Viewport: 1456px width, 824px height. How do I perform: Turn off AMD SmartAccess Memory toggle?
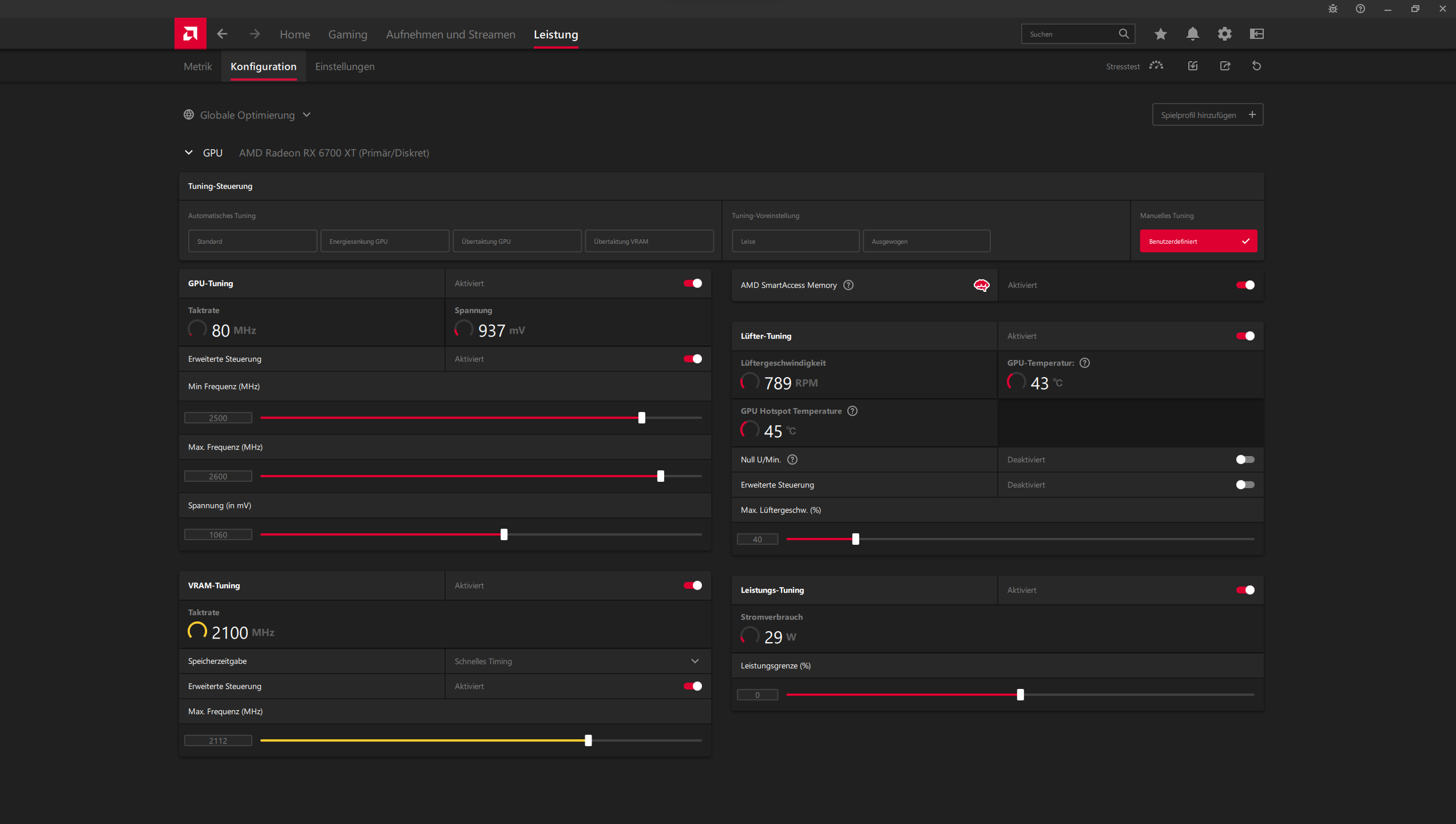(x=1245, y=285)
